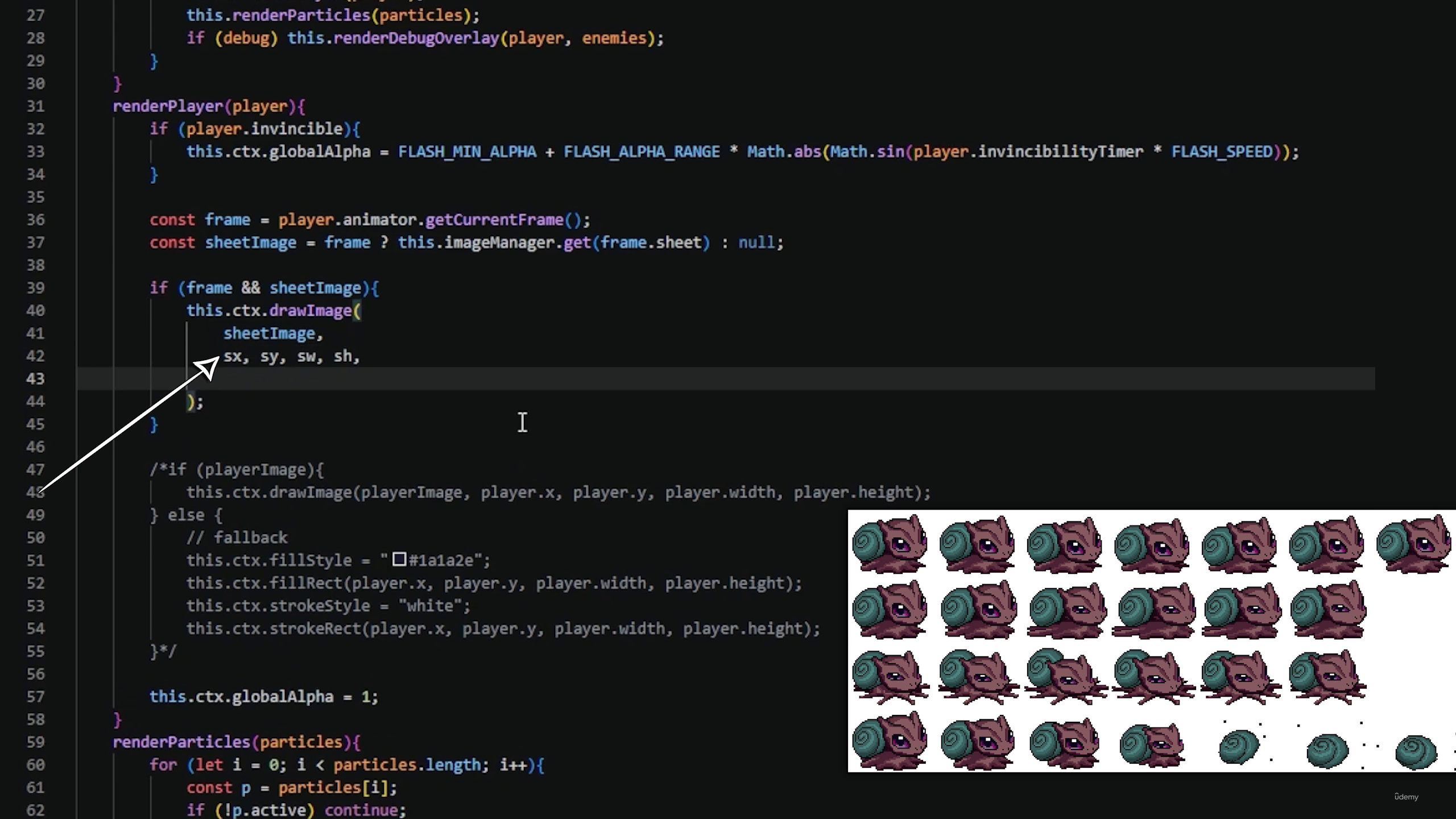The width and height of the screenshot is (1456, 819).
Task: Click the 'sw' parameter on line 42
Action: pos(307,357)
